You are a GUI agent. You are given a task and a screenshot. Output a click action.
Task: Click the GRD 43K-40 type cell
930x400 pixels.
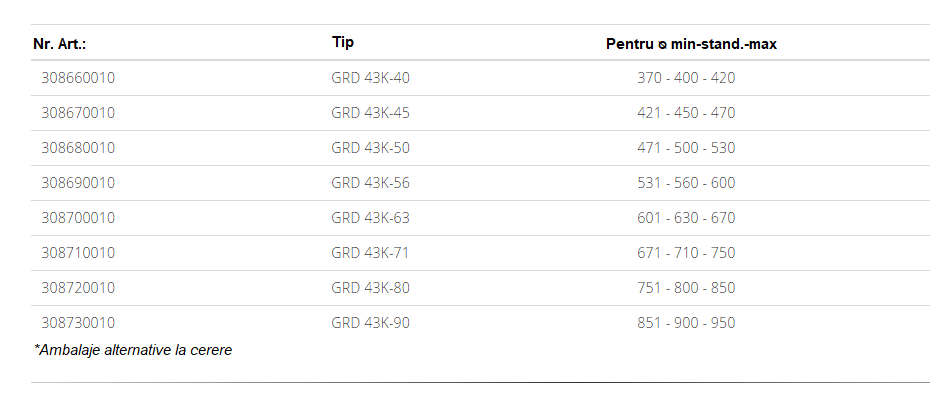370,78
